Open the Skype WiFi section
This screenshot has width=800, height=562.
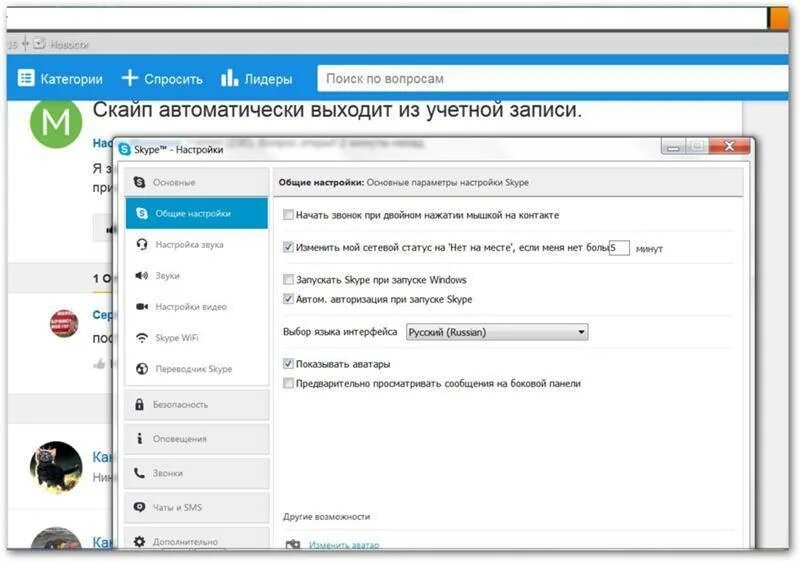pos(196,338)
